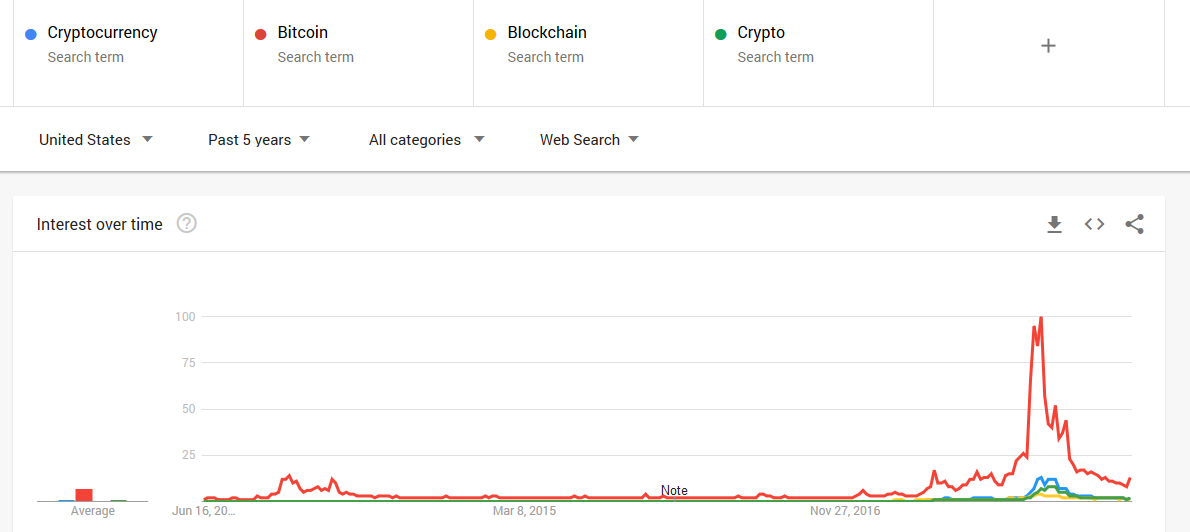
Task: Click the blue Cryptocurrency color dot
Action: click(x=31, y=35)
